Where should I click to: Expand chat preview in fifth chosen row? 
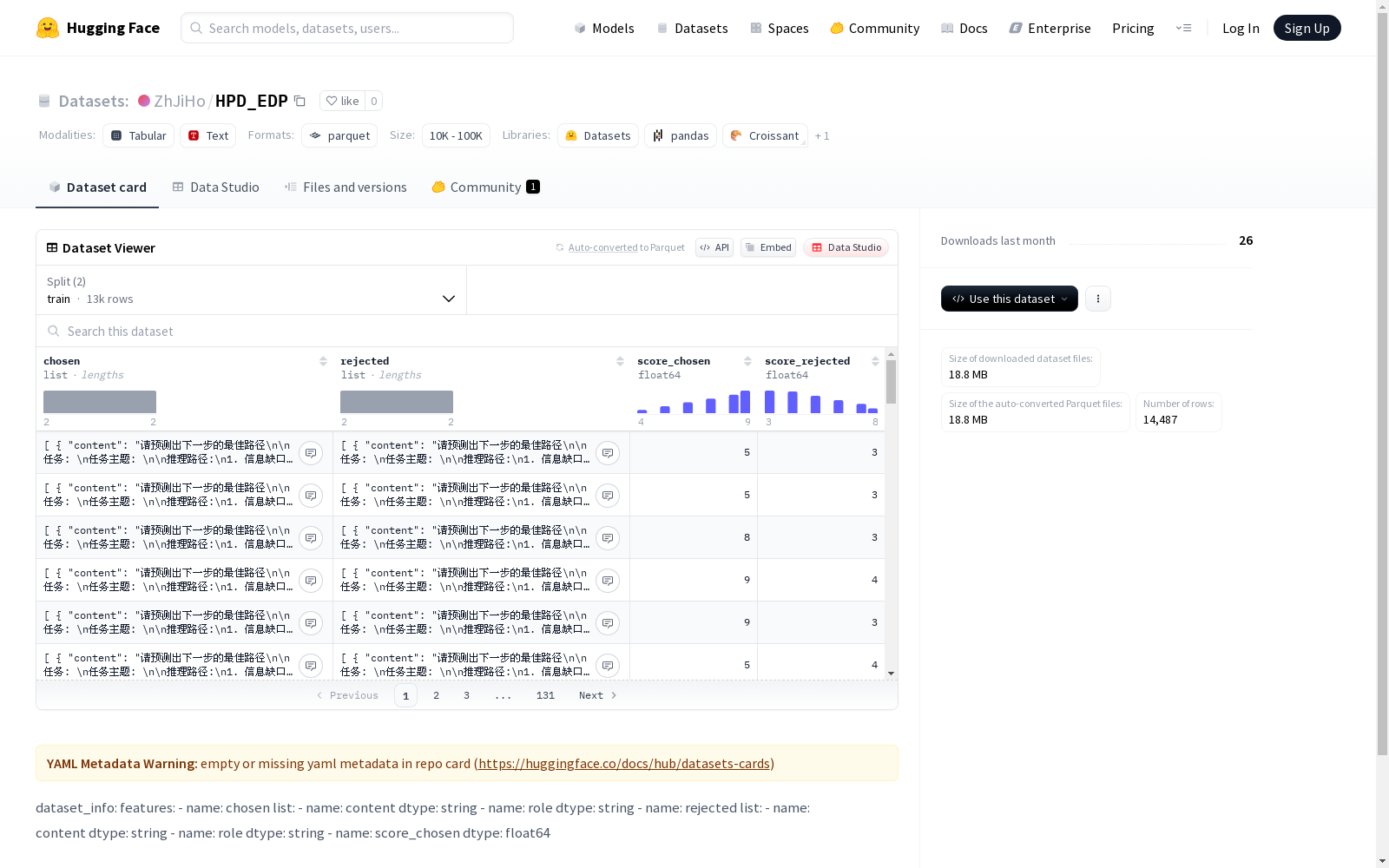click(x=311, y=623)
